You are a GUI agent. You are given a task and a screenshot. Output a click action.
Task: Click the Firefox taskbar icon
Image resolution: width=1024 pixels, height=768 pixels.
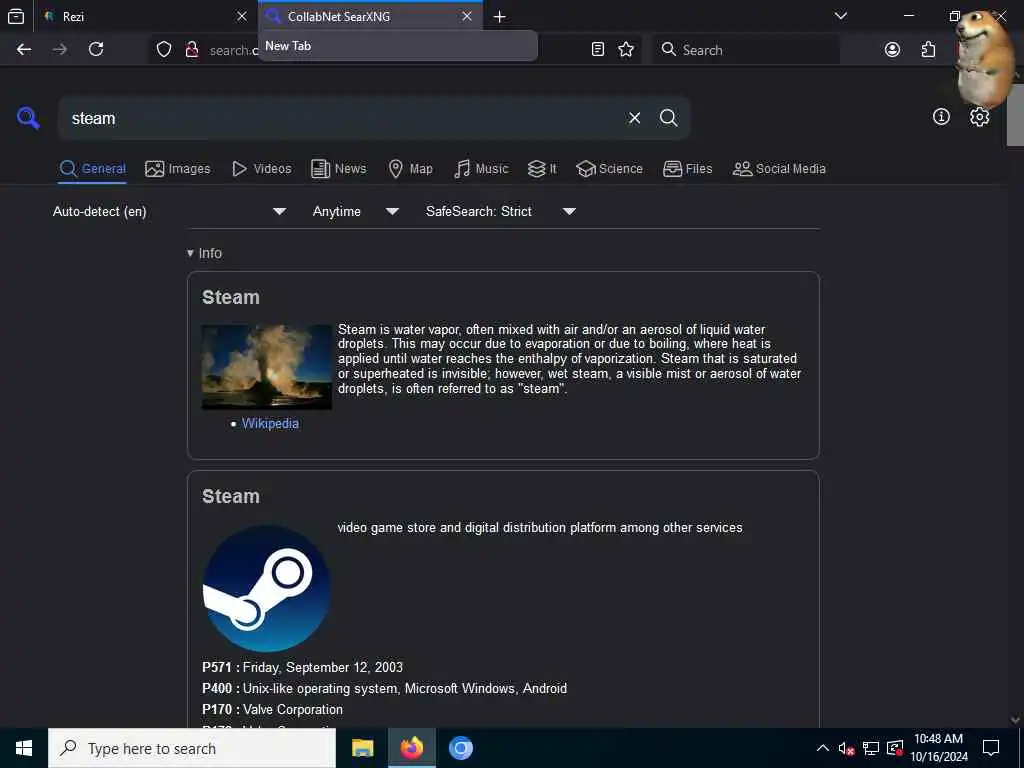tap(411, 748)
